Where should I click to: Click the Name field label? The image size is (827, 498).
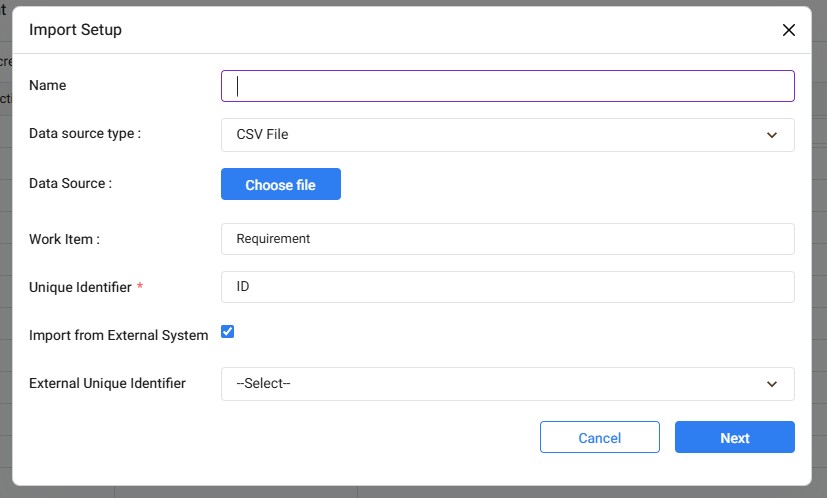pyautogui.click(x=48, y=86)
